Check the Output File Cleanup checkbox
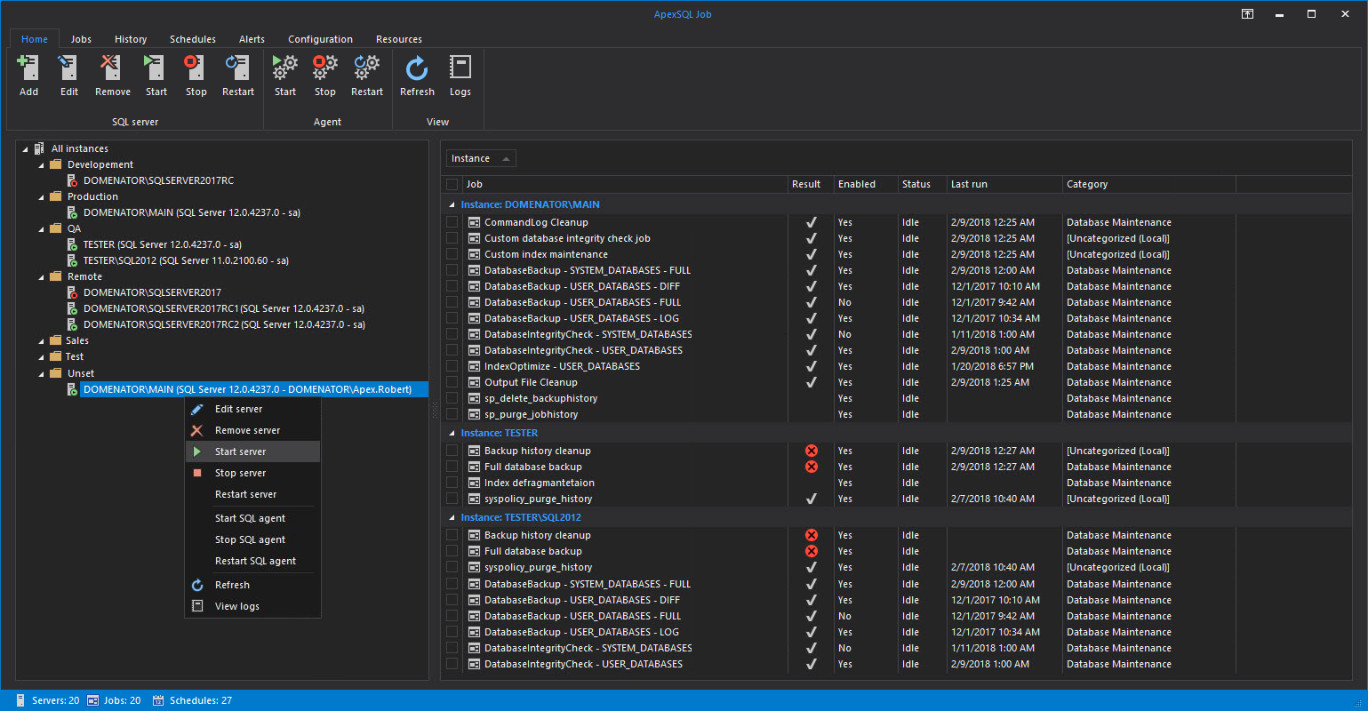The width and height of the screenshot is (1368, 711). 452,383
